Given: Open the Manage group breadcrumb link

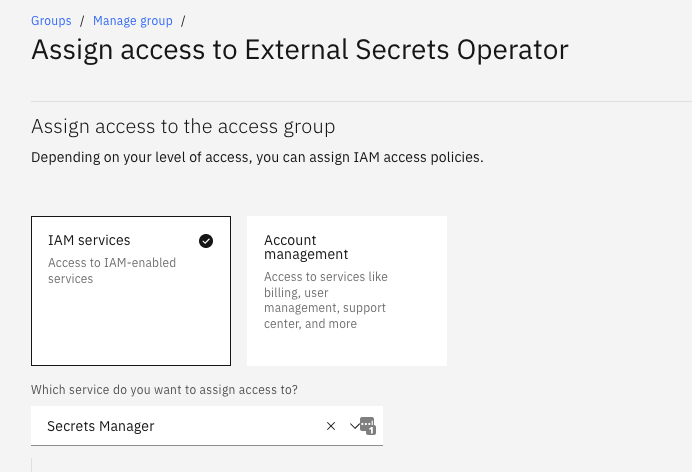Looking at the screenshot, I should (132, 21).
